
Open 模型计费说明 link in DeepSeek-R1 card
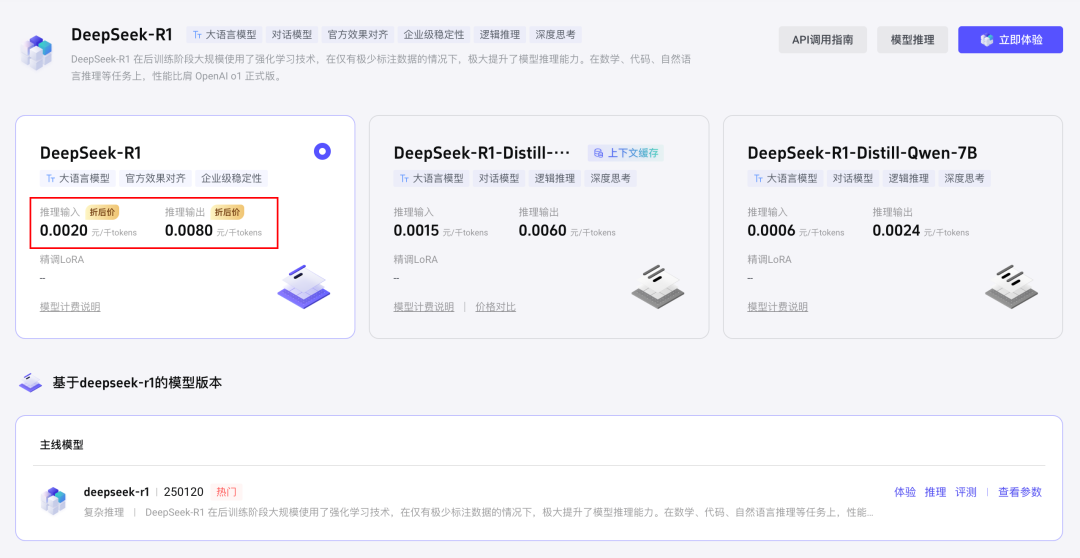(70, 307)
